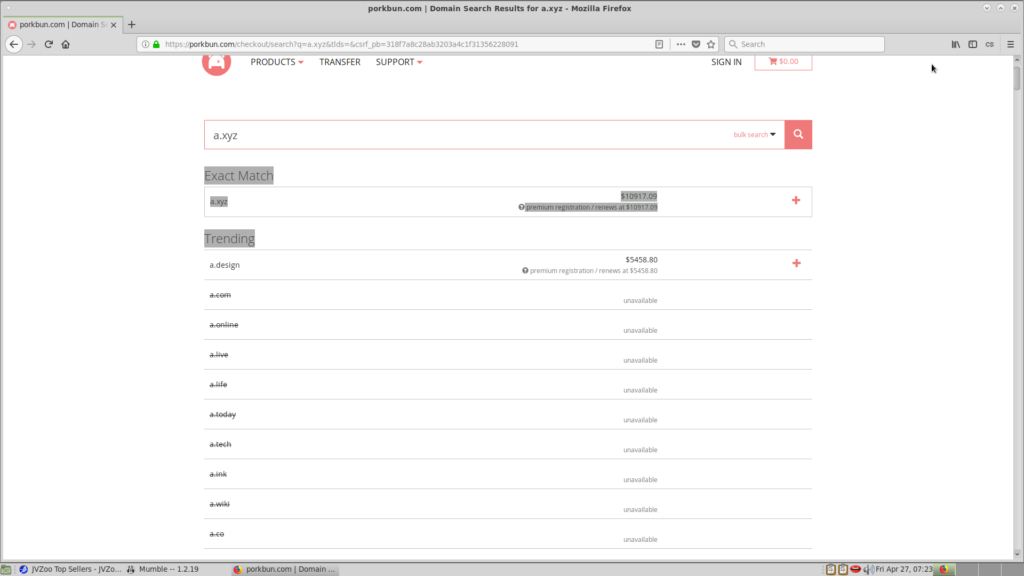This screenshot has width=1024, height=576.
Task: Open the Firefox hamburger menu
Action: [x=1010, y=44]
